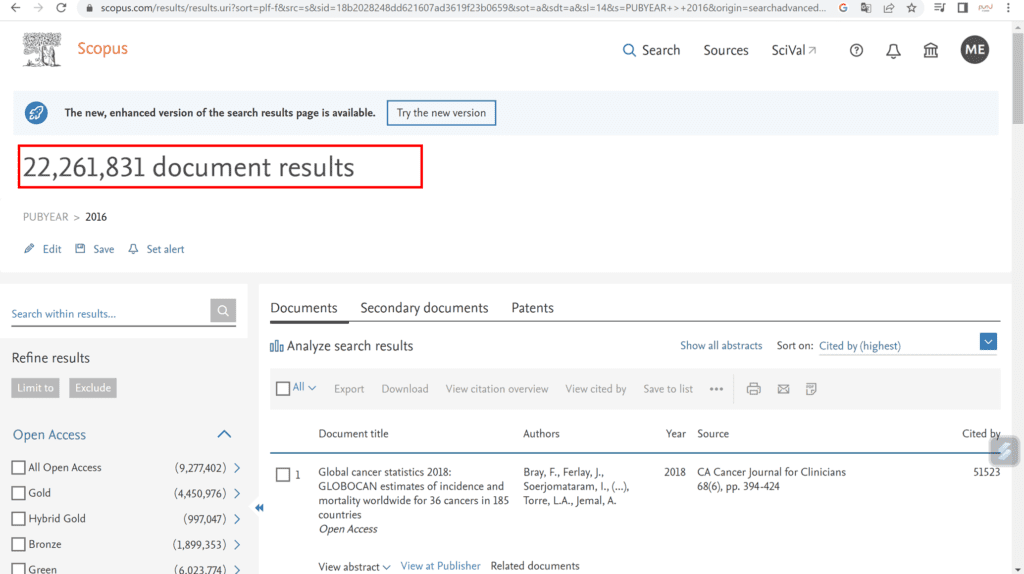Reload the Scopus page
Viewport: 1024px width, 574px height.
click(61, 8)
